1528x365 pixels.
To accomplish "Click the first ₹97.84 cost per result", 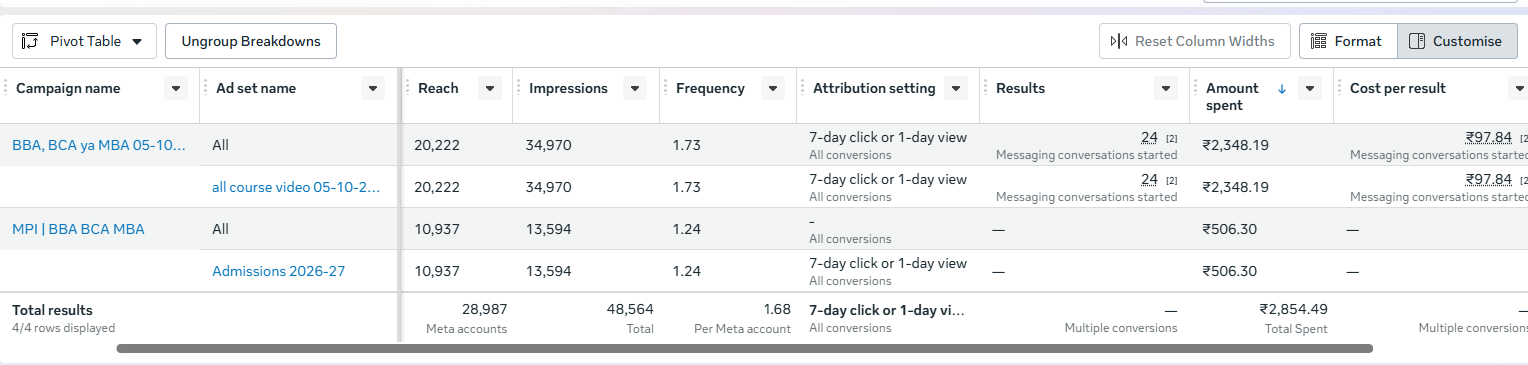I will pos(1488,137).
